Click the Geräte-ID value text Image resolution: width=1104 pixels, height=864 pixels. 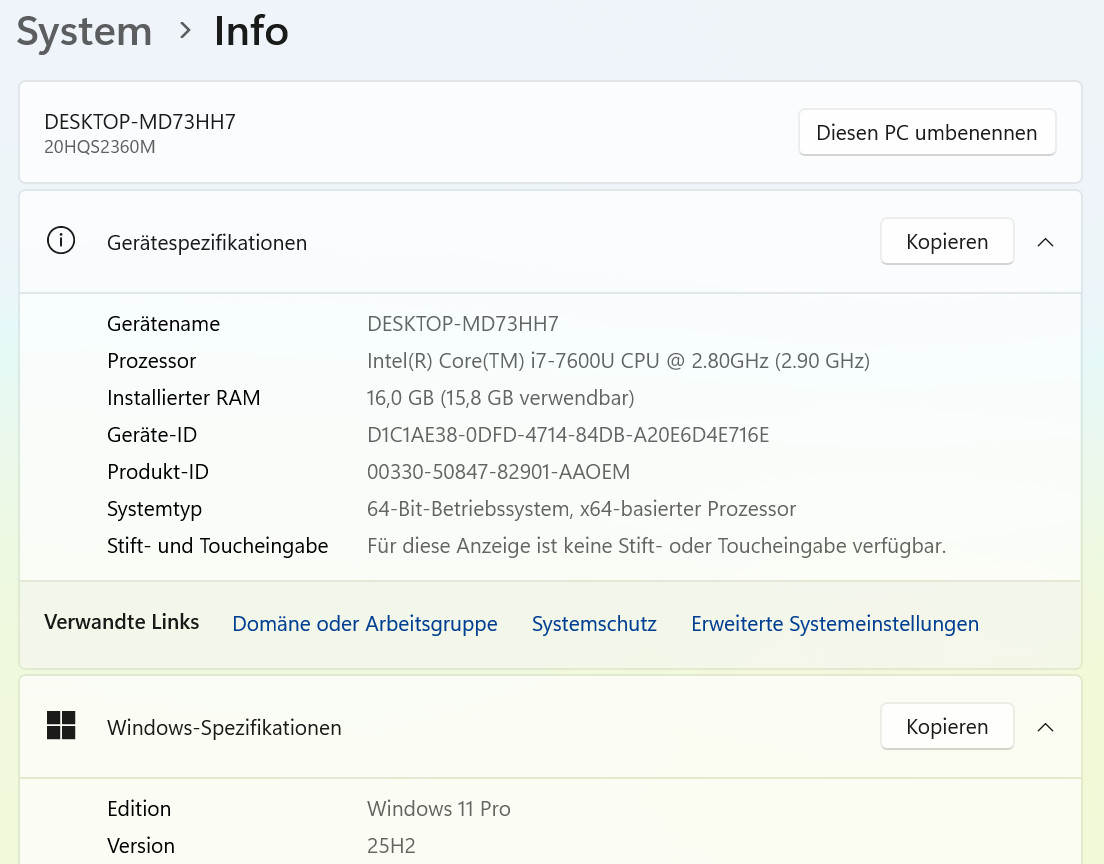click(567, 435)
